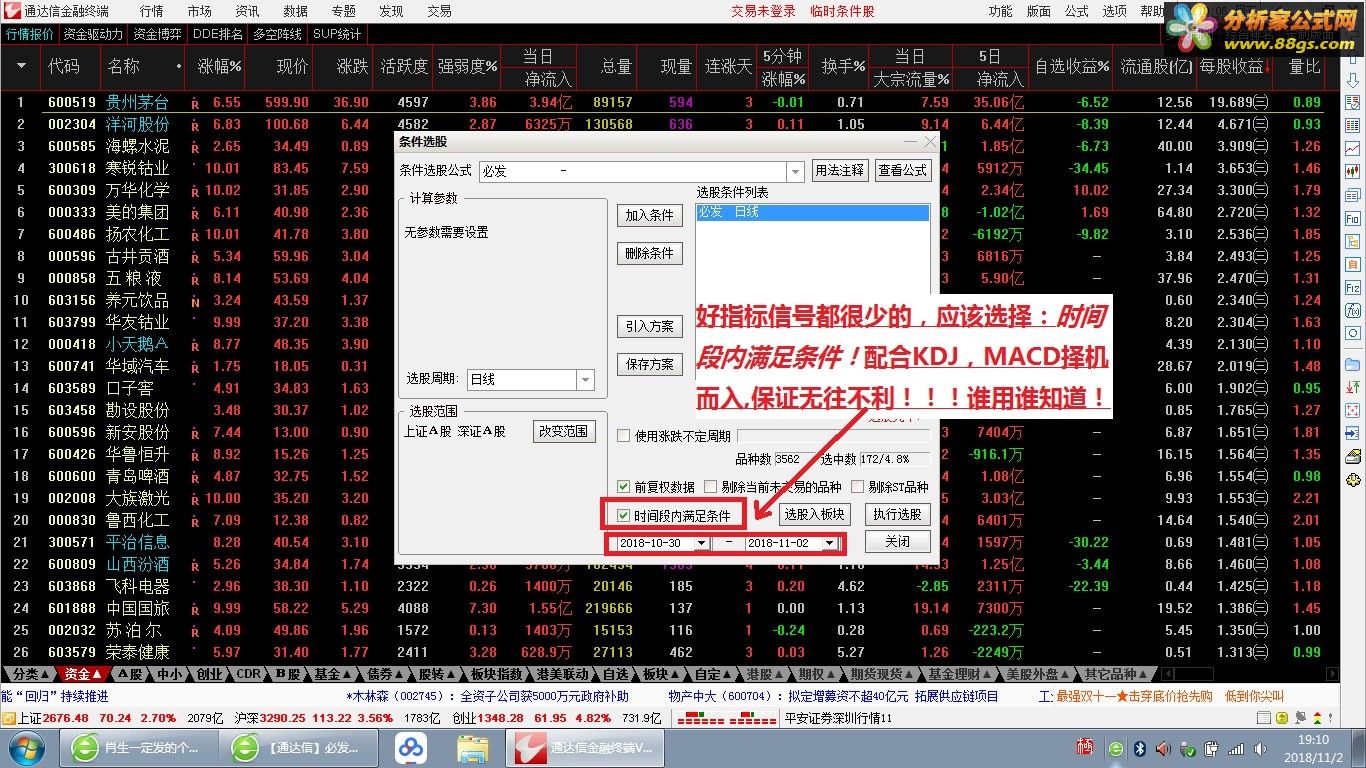
Task: Click the blue arrow panel sidebar icon
Action: (1352, 433)
